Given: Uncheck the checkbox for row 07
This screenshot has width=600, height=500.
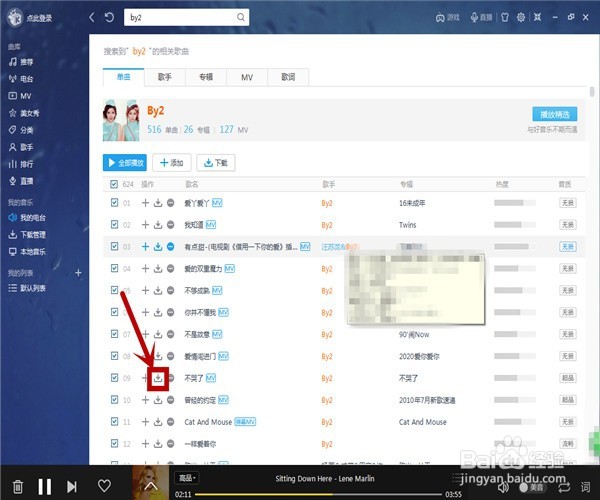Looking at the screenshot, I should pyautogui.click(x=114, y=334).
